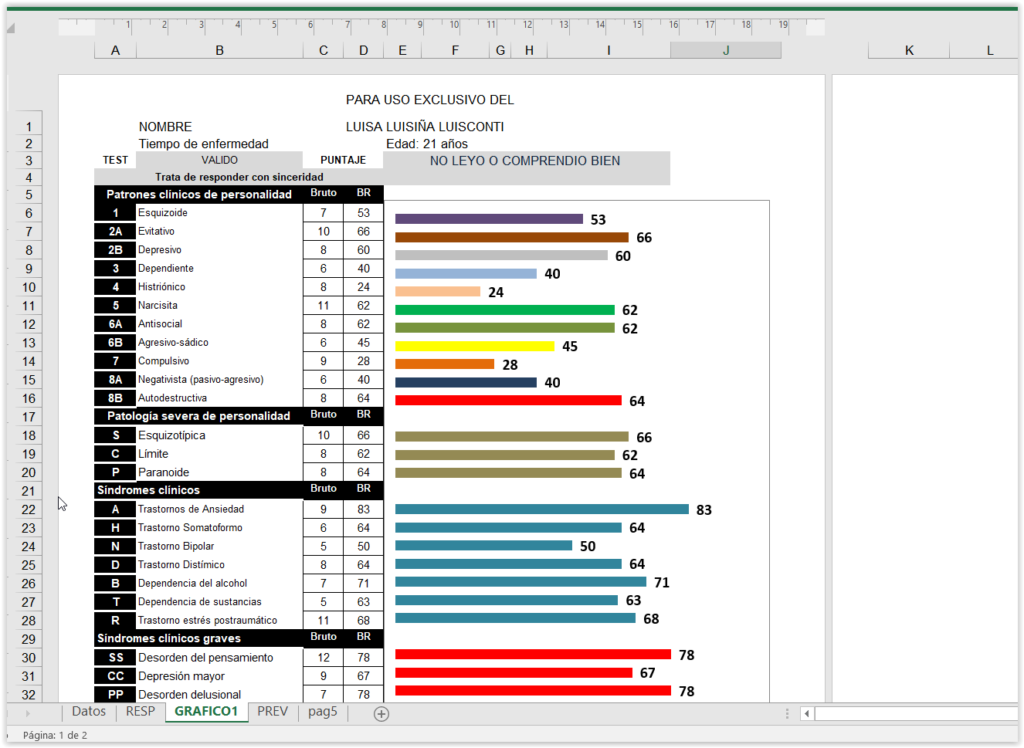1024x748 pixels.
Task: Select column B header
Action: [x=219, y=50]
